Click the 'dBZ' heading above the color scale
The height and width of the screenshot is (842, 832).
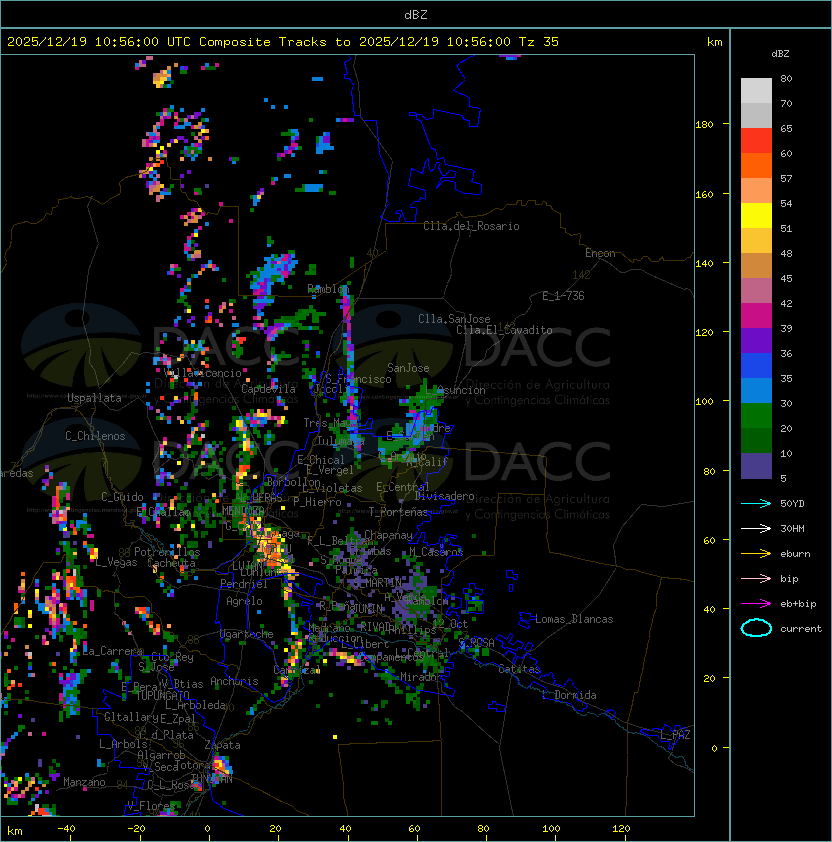click(780, 54)
